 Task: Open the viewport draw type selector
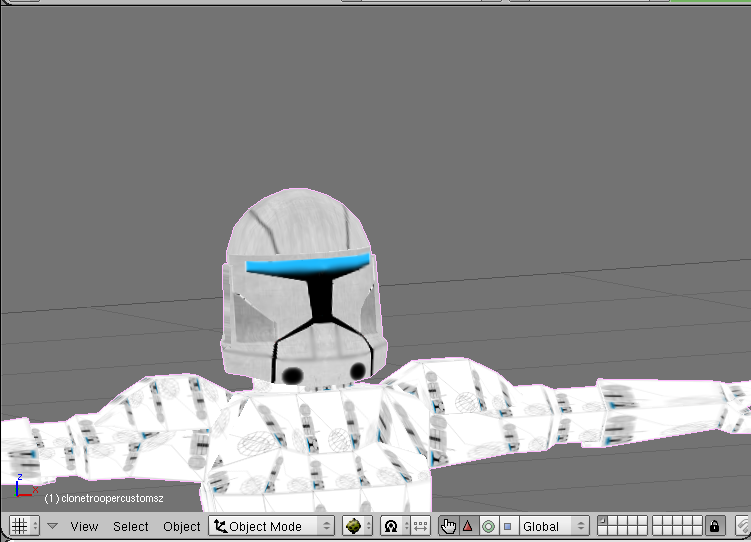(357, 526)
